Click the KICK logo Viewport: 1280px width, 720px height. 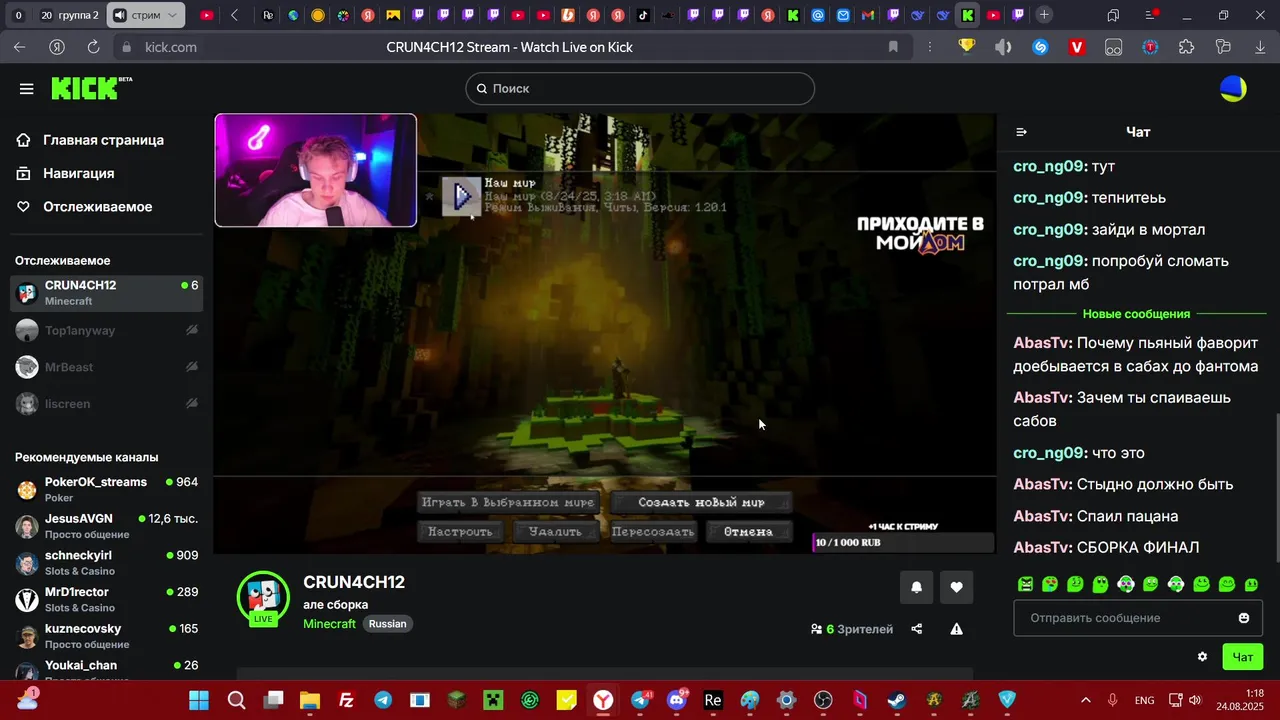91,88
